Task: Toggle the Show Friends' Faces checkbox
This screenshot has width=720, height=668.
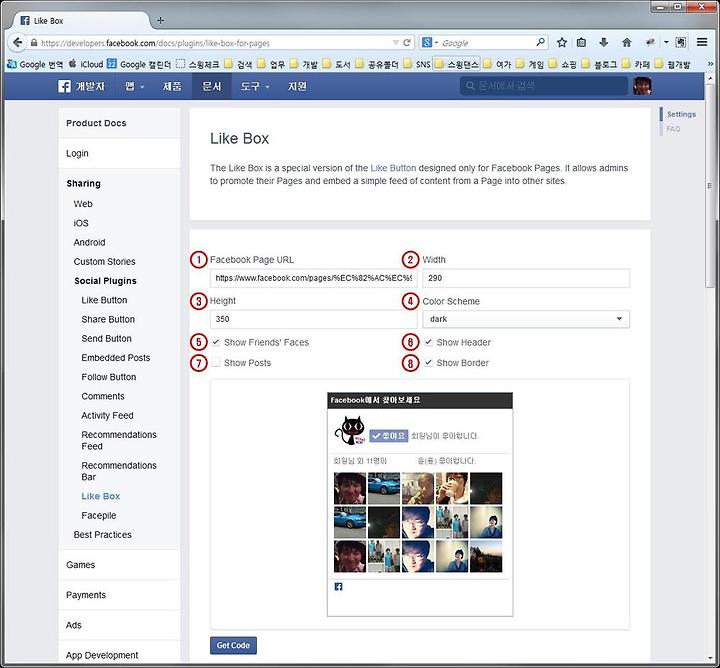Action: [216, 342]
